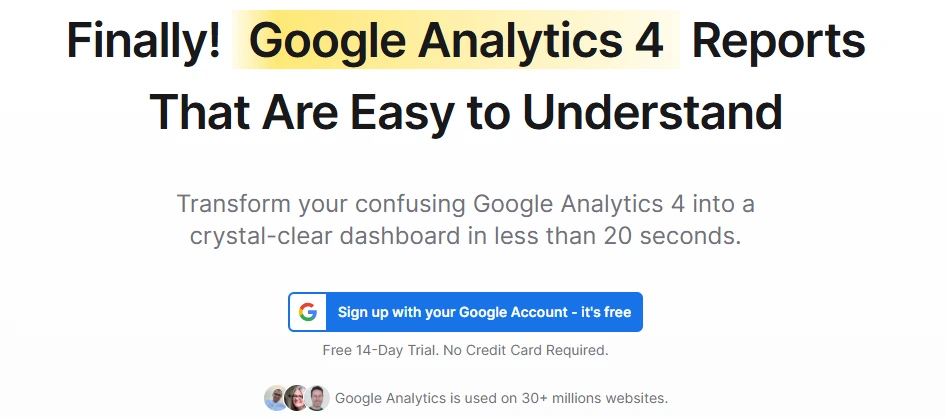
Task: Click the "crystal-clear dashboard in less than 20 seconds" line
Action: tap(466, 238)
